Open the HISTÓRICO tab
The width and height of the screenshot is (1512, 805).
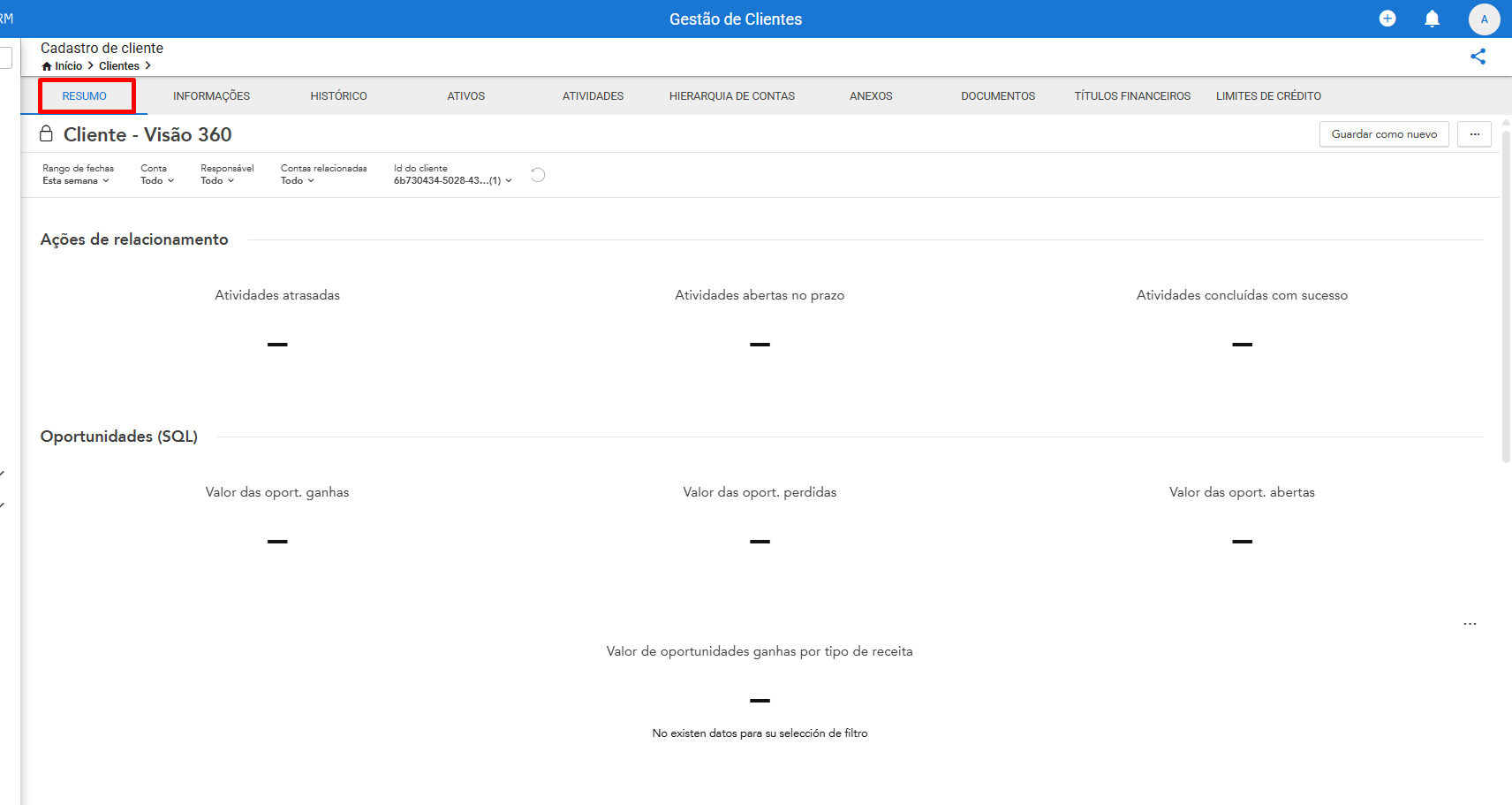tap(338, 95)
